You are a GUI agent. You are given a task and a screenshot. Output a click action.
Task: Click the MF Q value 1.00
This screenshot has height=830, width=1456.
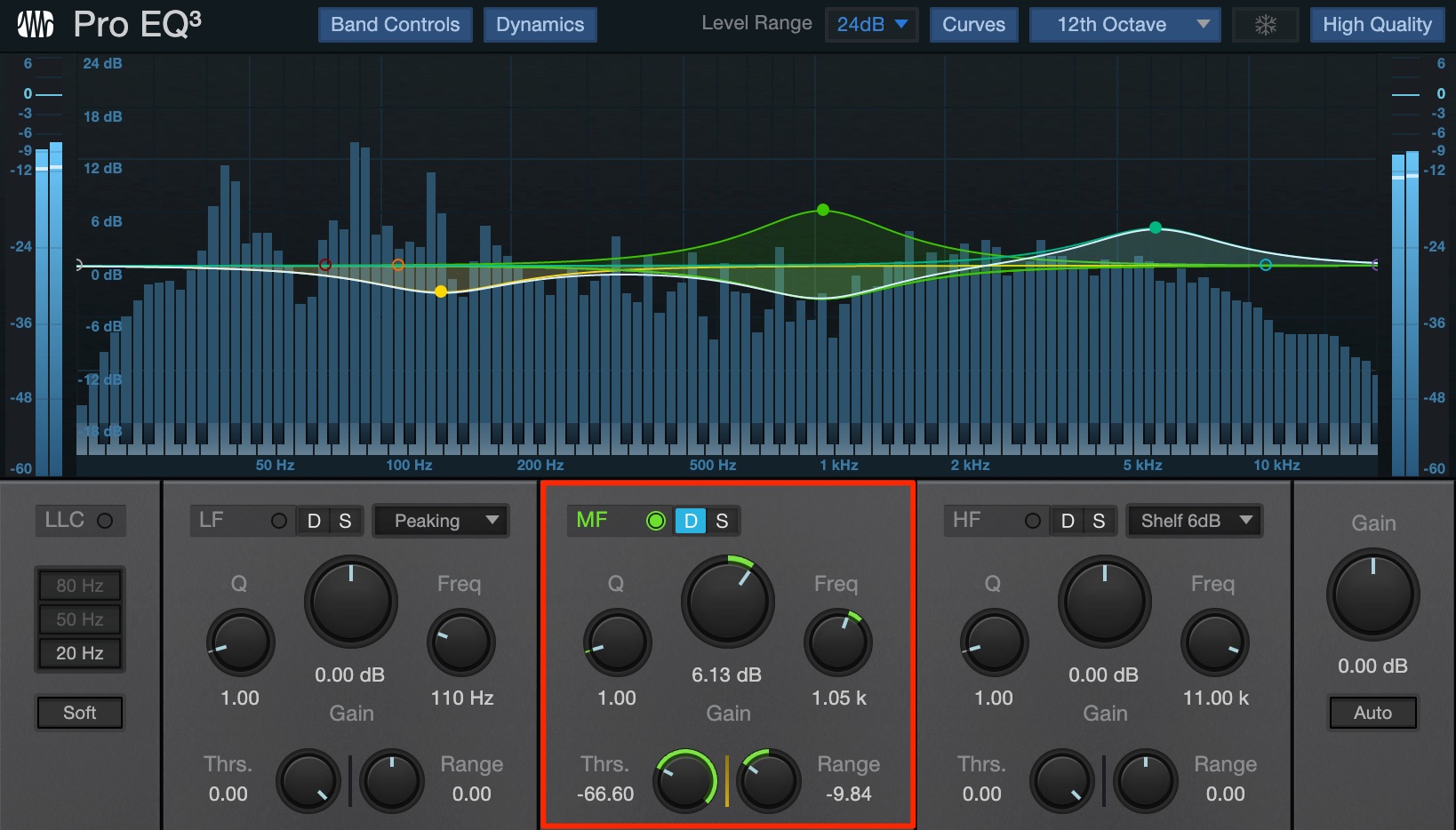(617, 698)
